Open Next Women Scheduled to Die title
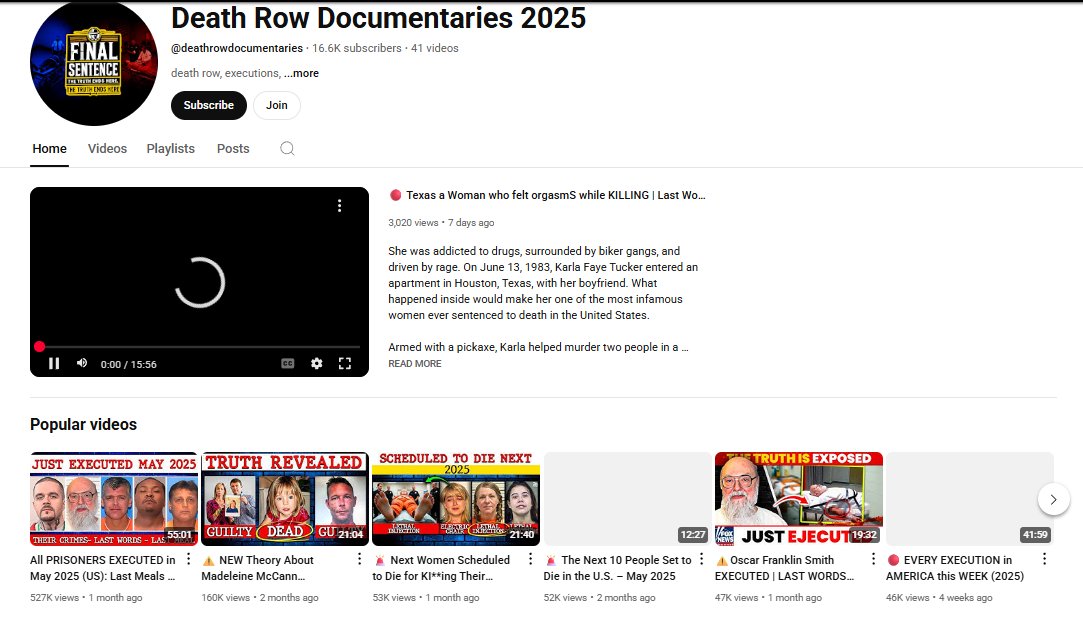Screen dimensions: 1083x624 point(441,568)
